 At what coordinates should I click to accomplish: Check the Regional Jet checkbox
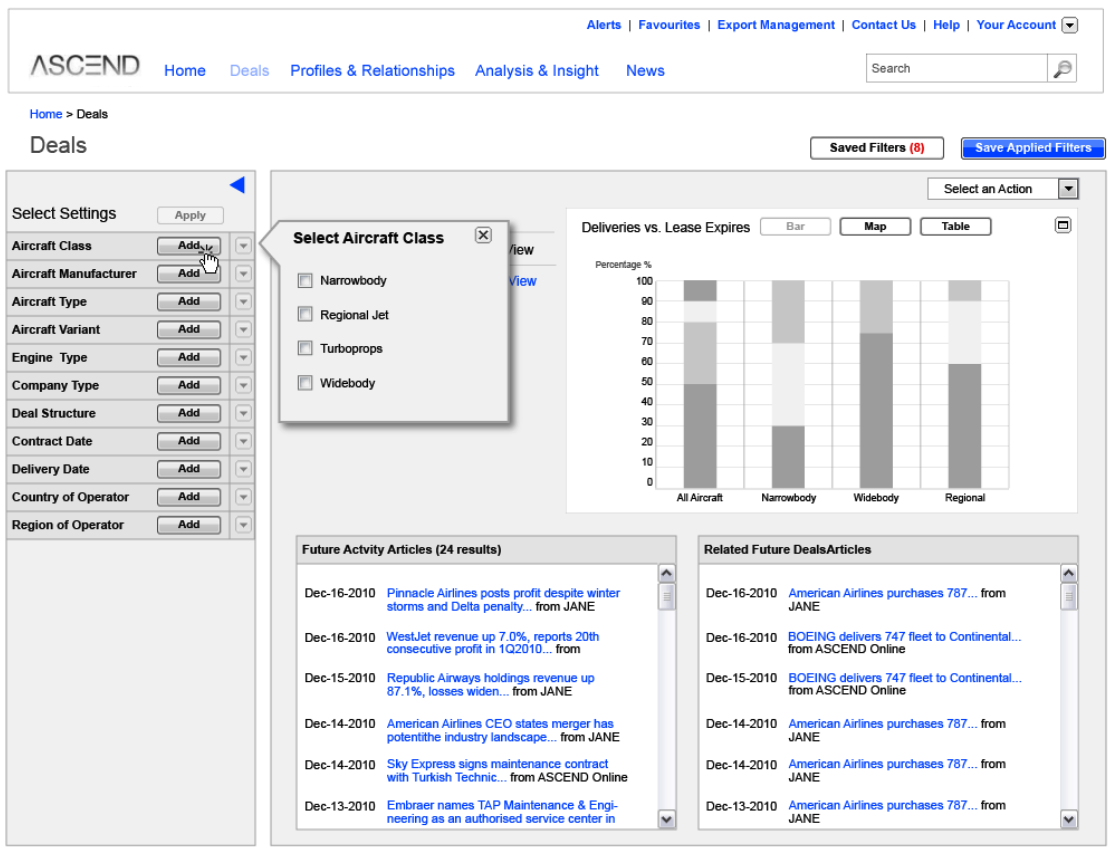305,314
